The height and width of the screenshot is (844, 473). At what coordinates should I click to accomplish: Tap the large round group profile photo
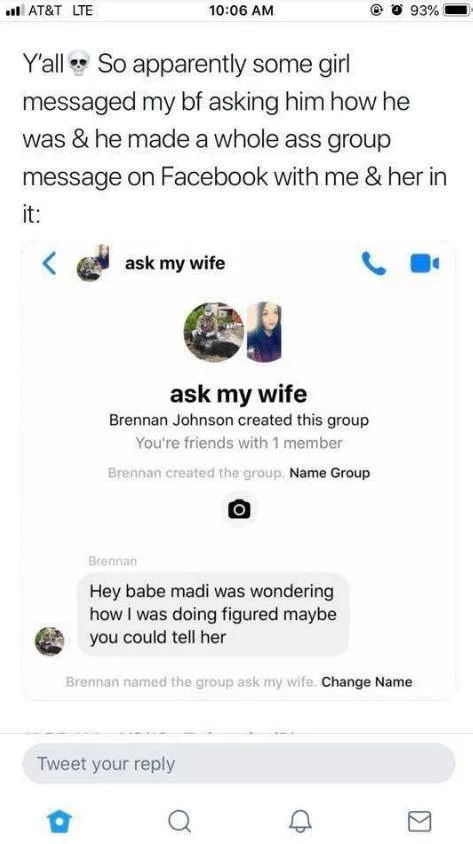[x=214, y=332]
